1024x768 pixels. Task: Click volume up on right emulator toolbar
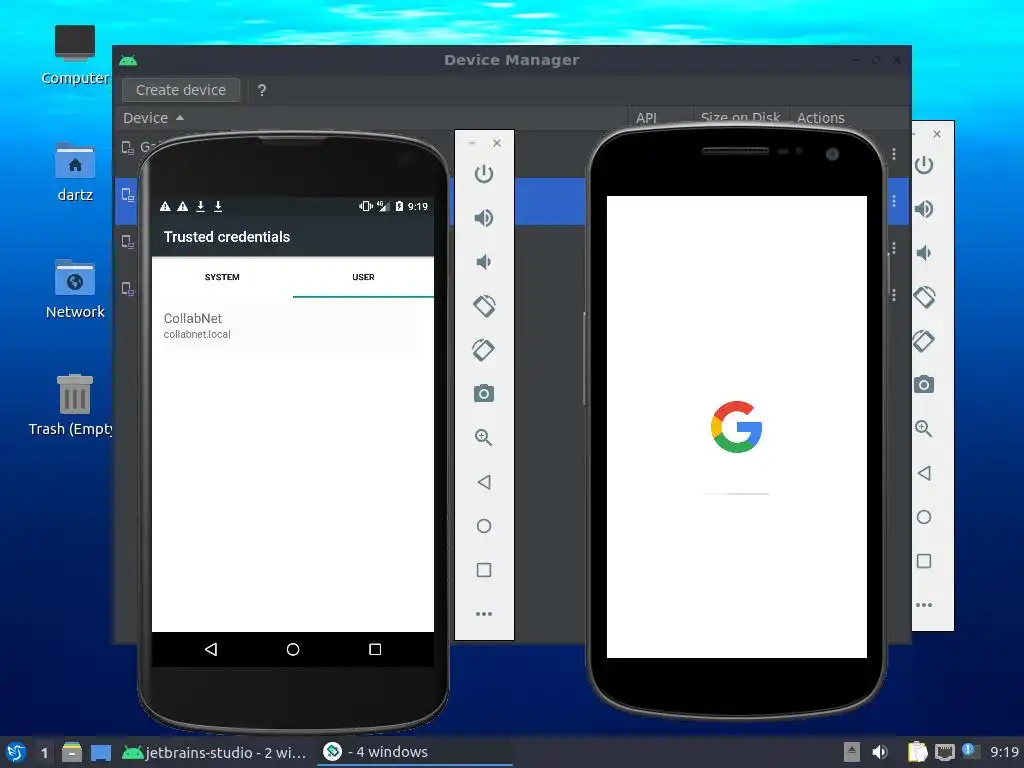pyautogui.click(x=923, y=209)
